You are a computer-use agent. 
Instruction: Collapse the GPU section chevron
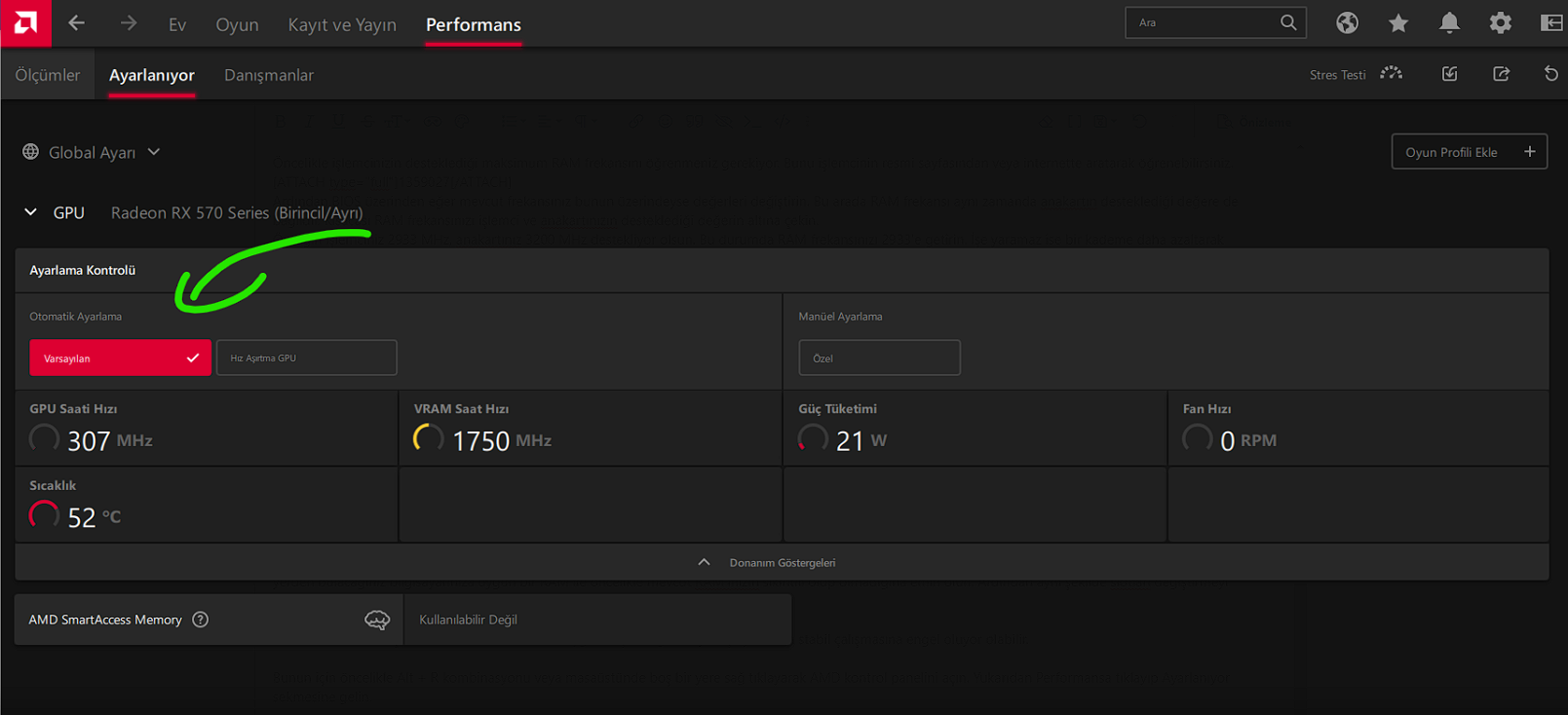(30, 211)
